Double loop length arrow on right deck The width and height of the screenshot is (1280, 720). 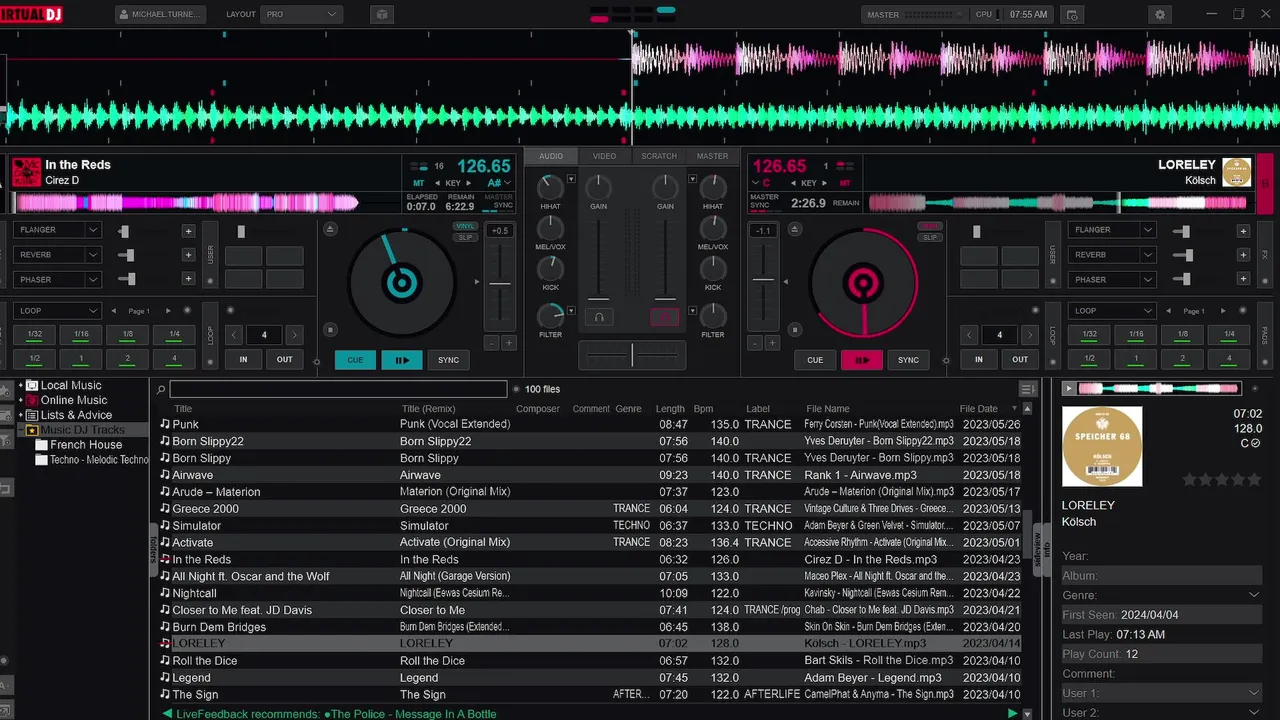(x=1029, y=335)
